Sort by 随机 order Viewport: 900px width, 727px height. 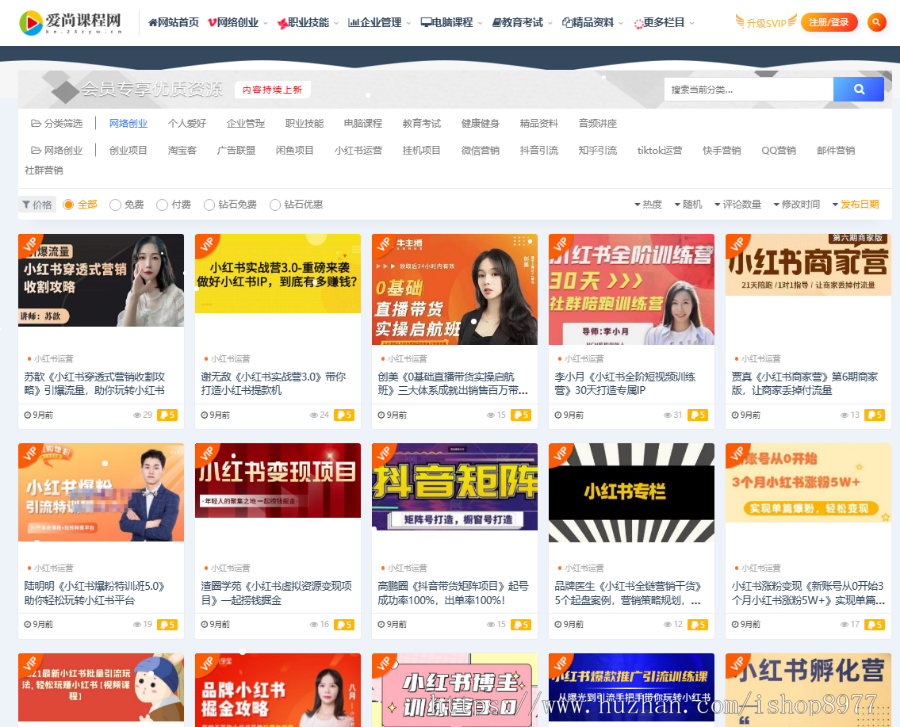pyautogui.click(x=688, y=205)
